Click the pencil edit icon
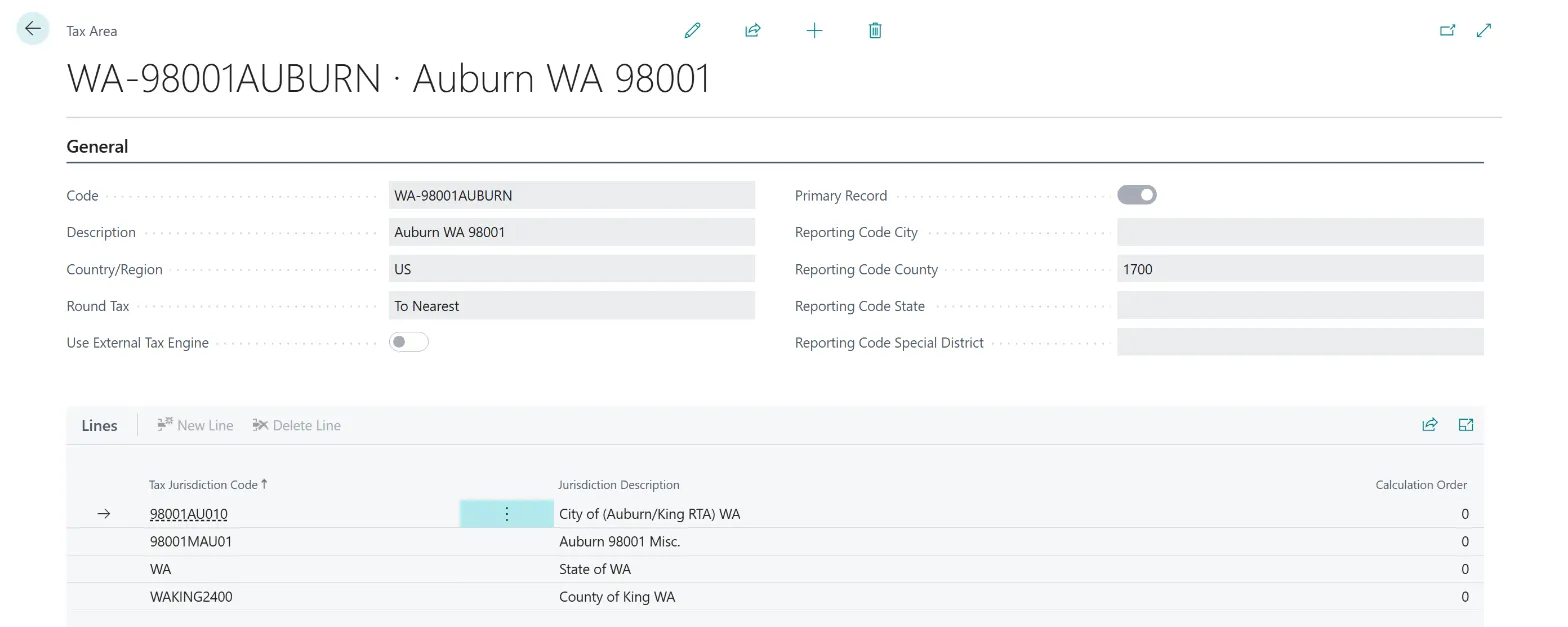This screenshot has width=1568, height=627. (x=692, y=31)
